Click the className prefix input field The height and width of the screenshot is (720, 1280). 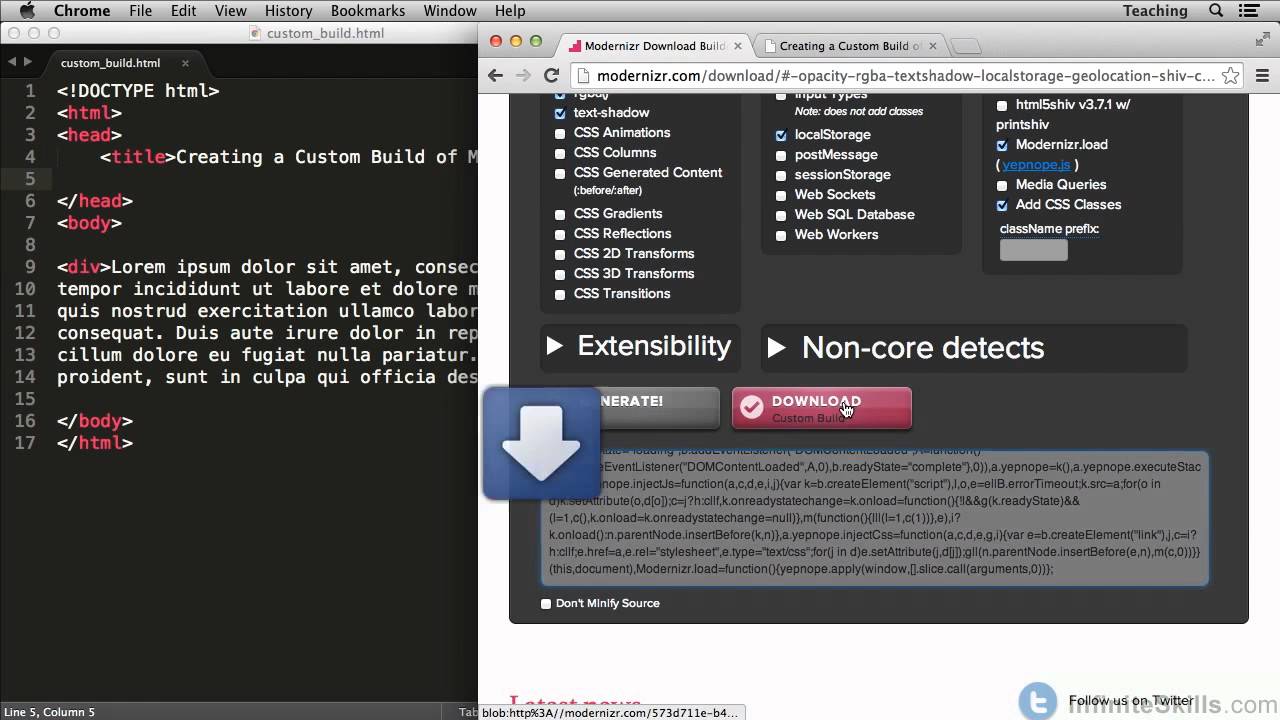click(x=1034, y=250)
